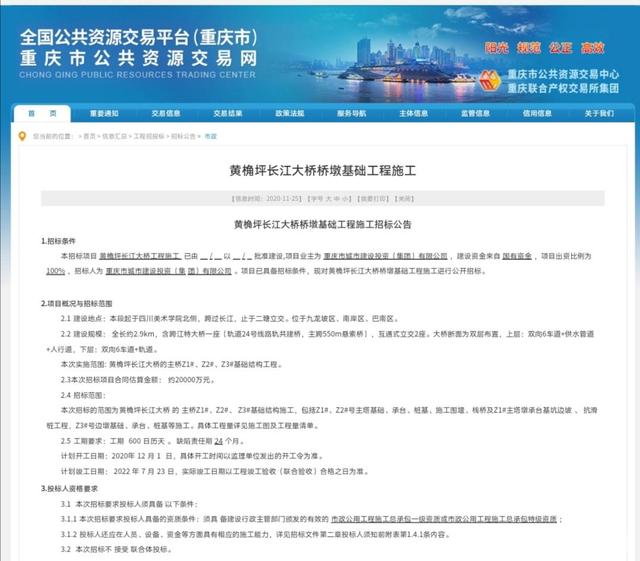The height and width of the screenshot is (561, 640).
Task: Click the 重庆联合产权交易所集团 header text
Action: (x=563, y=88)
